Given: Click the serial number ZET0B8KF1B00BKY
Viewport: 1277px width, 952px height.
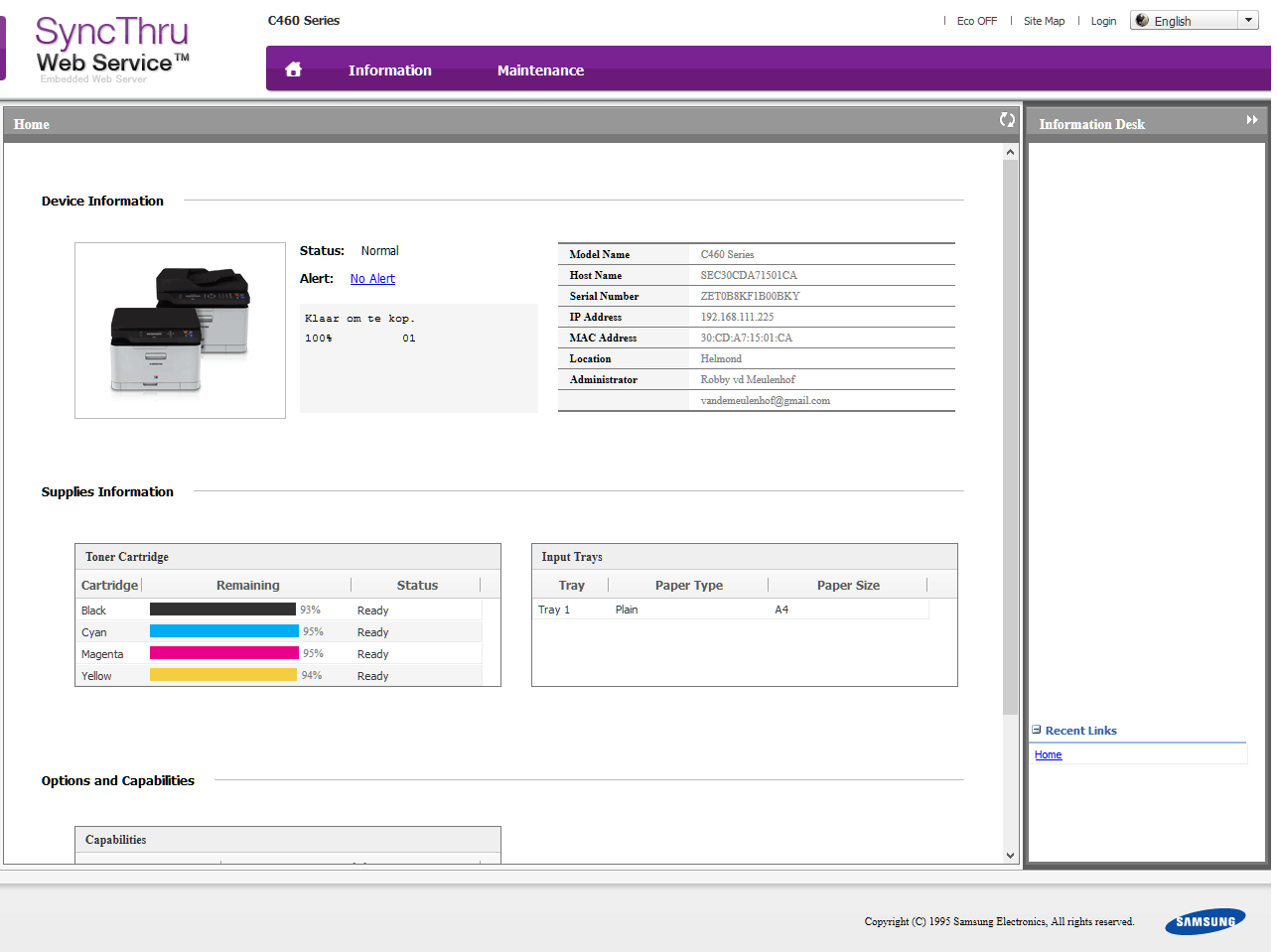Looking at the screenshot, I should point(750,297).
